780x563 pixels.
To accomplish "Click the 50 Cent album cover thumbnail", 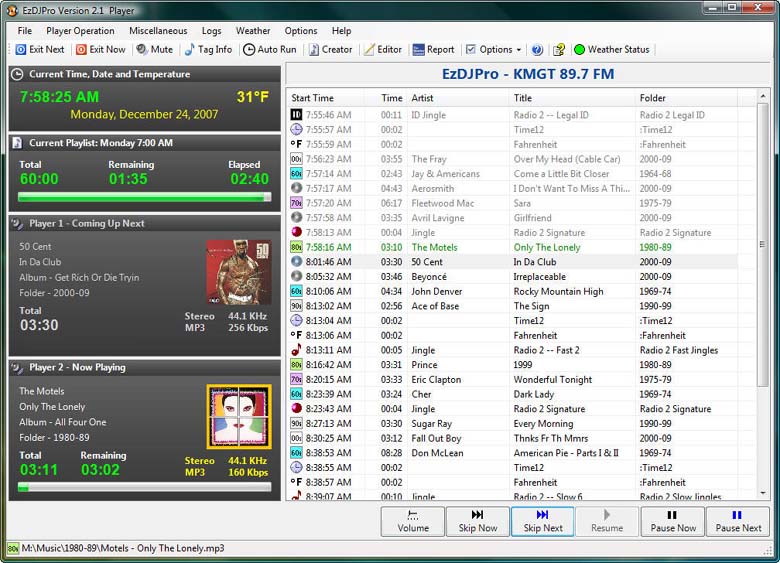I will pos(239,273).
